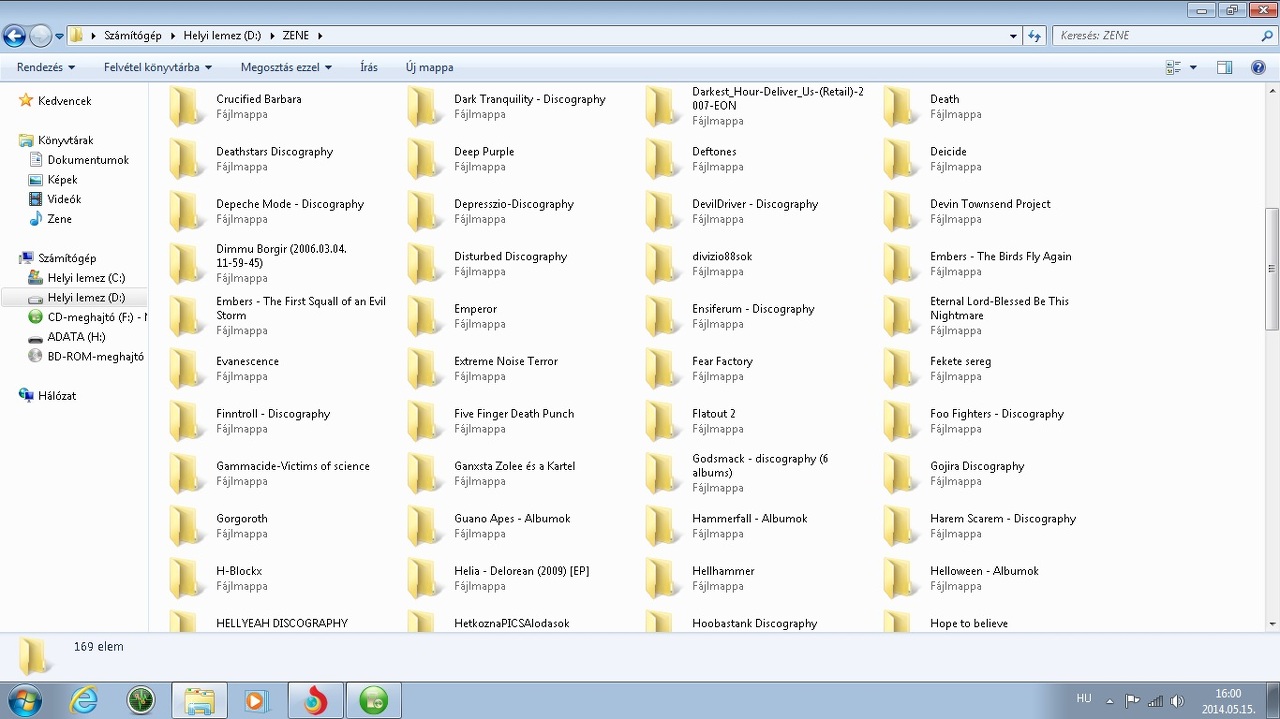This screenshot has height=719, width=1280.
Task: Click the Windows Start button
Action: pos(23,700)
